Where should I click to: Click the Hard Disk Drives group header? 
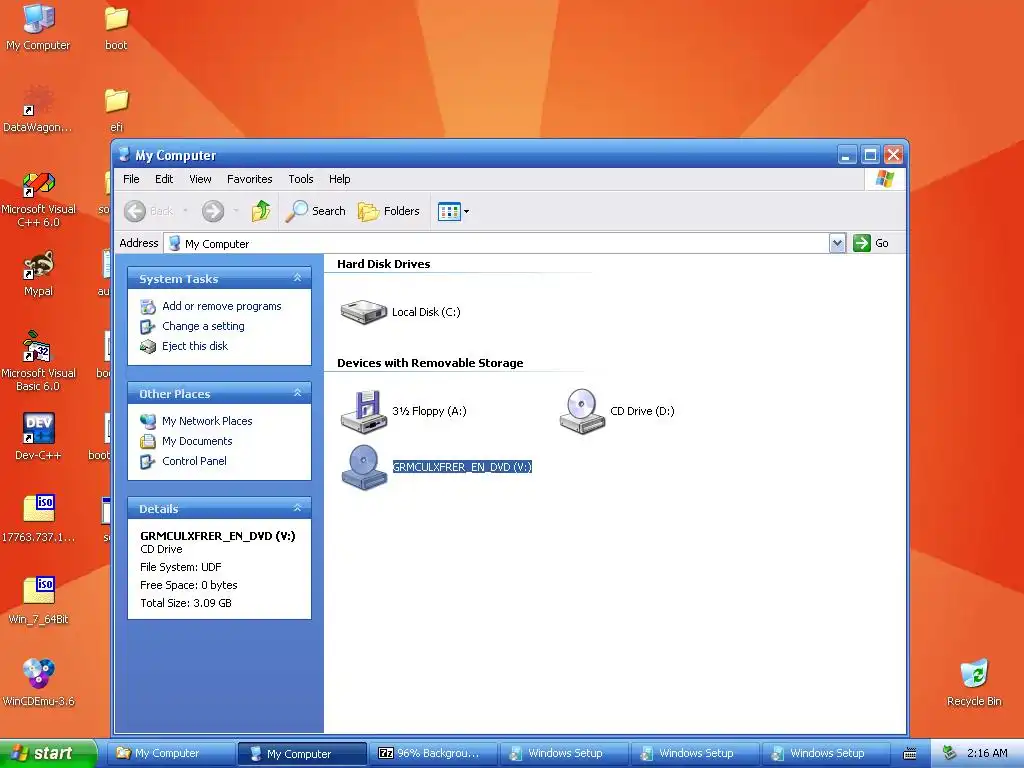[383, 264]
